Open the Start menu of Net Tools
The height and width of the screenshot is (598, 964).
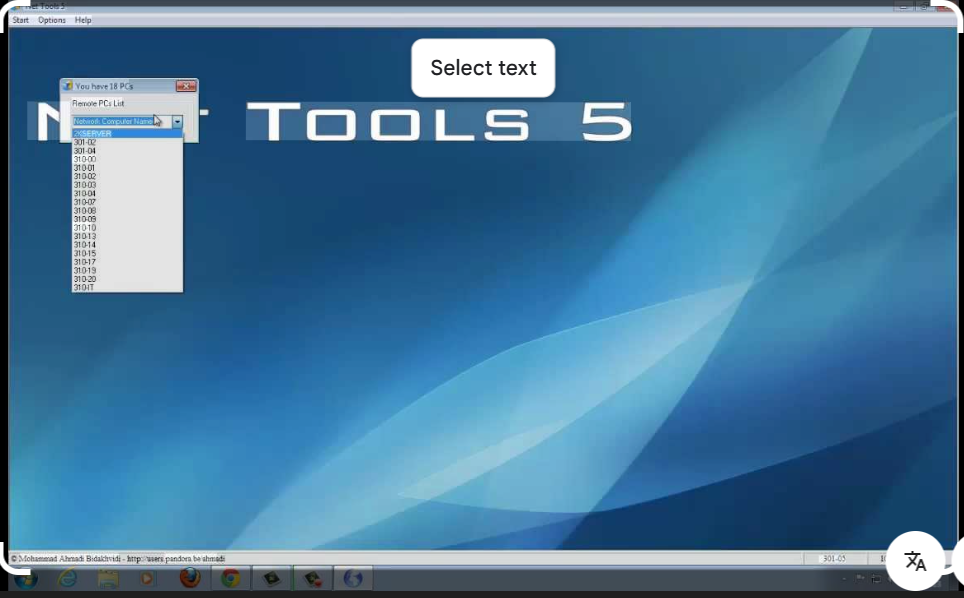(x=20, y=19)
